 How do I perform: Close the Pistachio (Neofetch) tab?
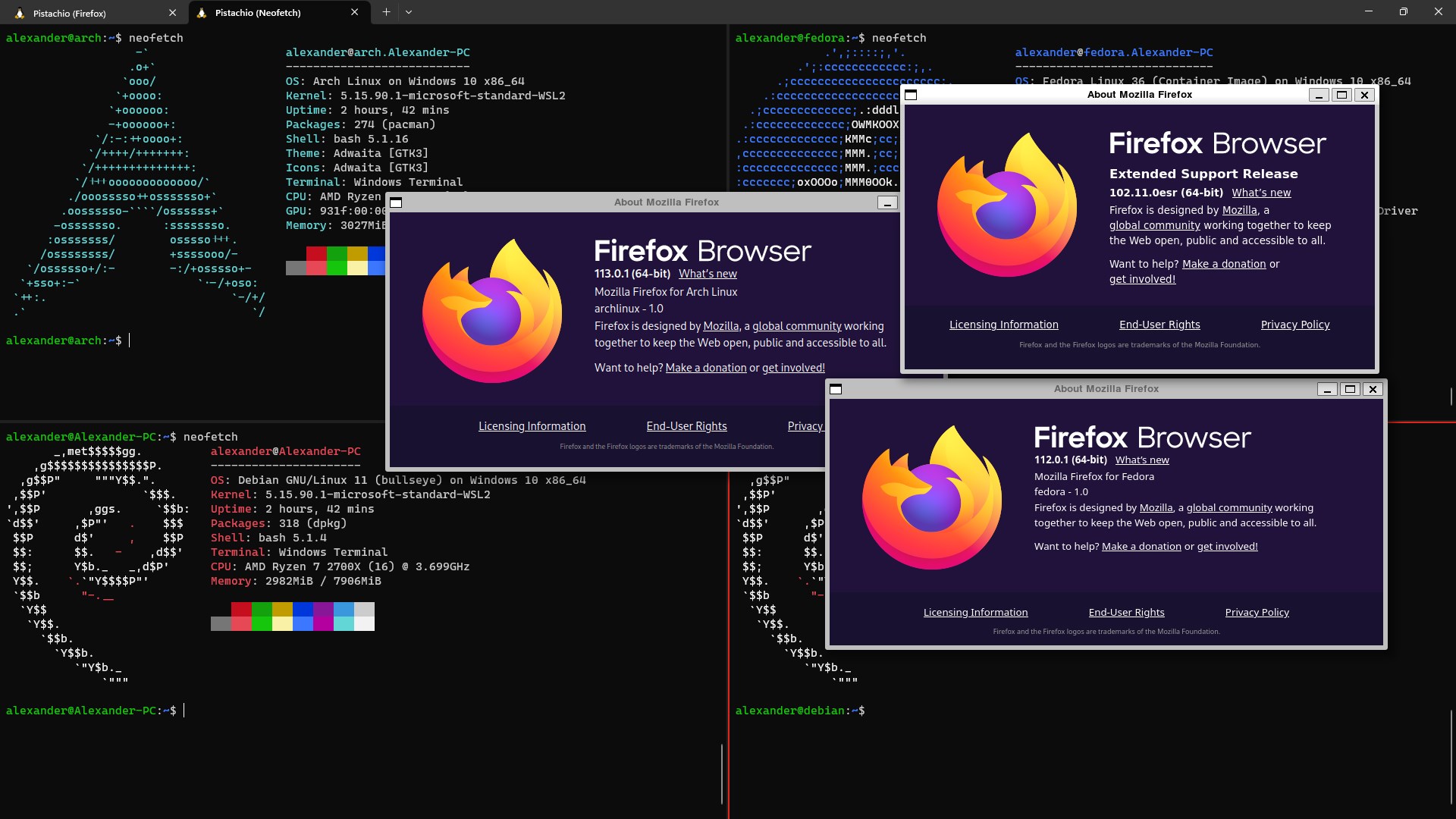pos(354,12)
